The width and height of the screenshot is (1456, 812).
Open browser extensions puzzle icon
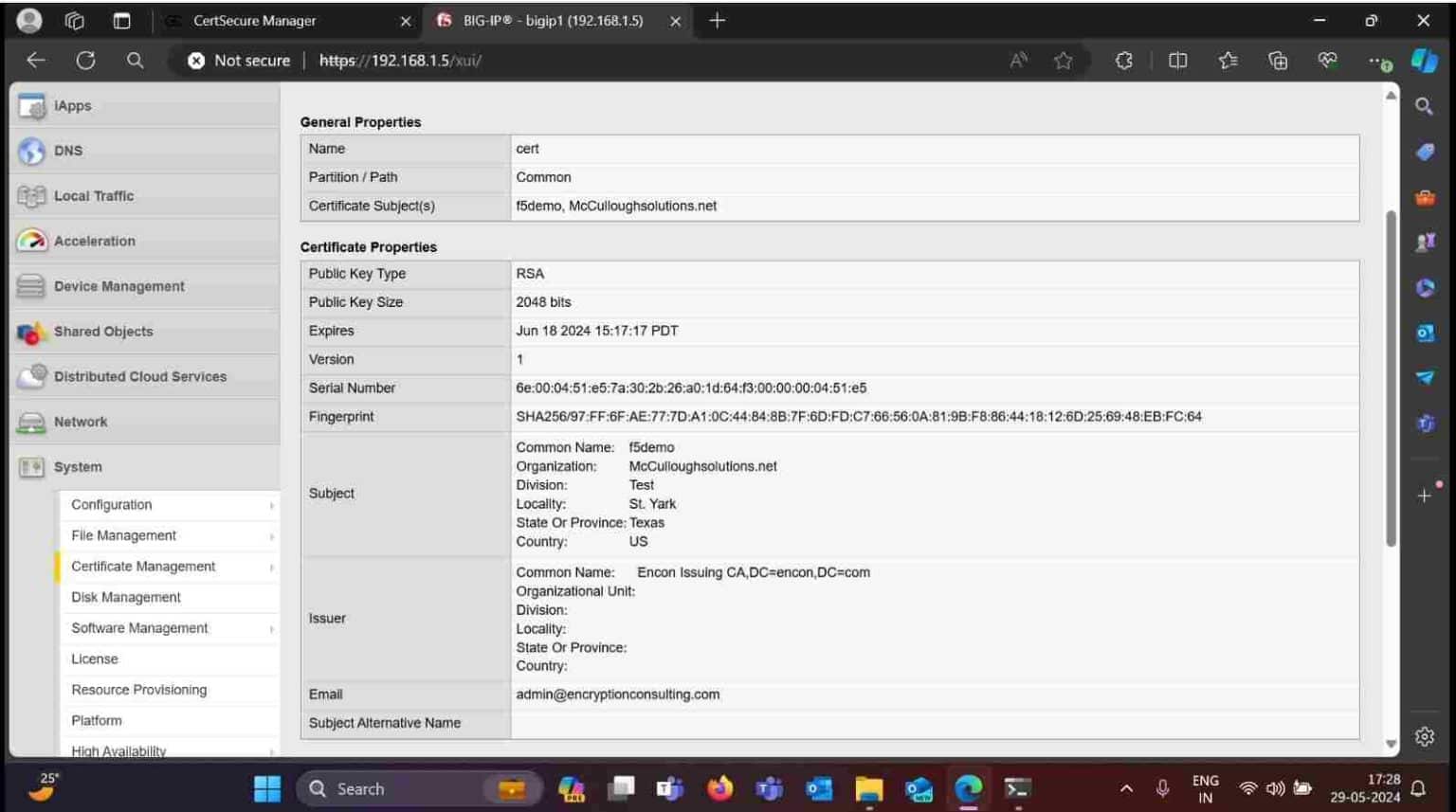(x=1123, y=61)
